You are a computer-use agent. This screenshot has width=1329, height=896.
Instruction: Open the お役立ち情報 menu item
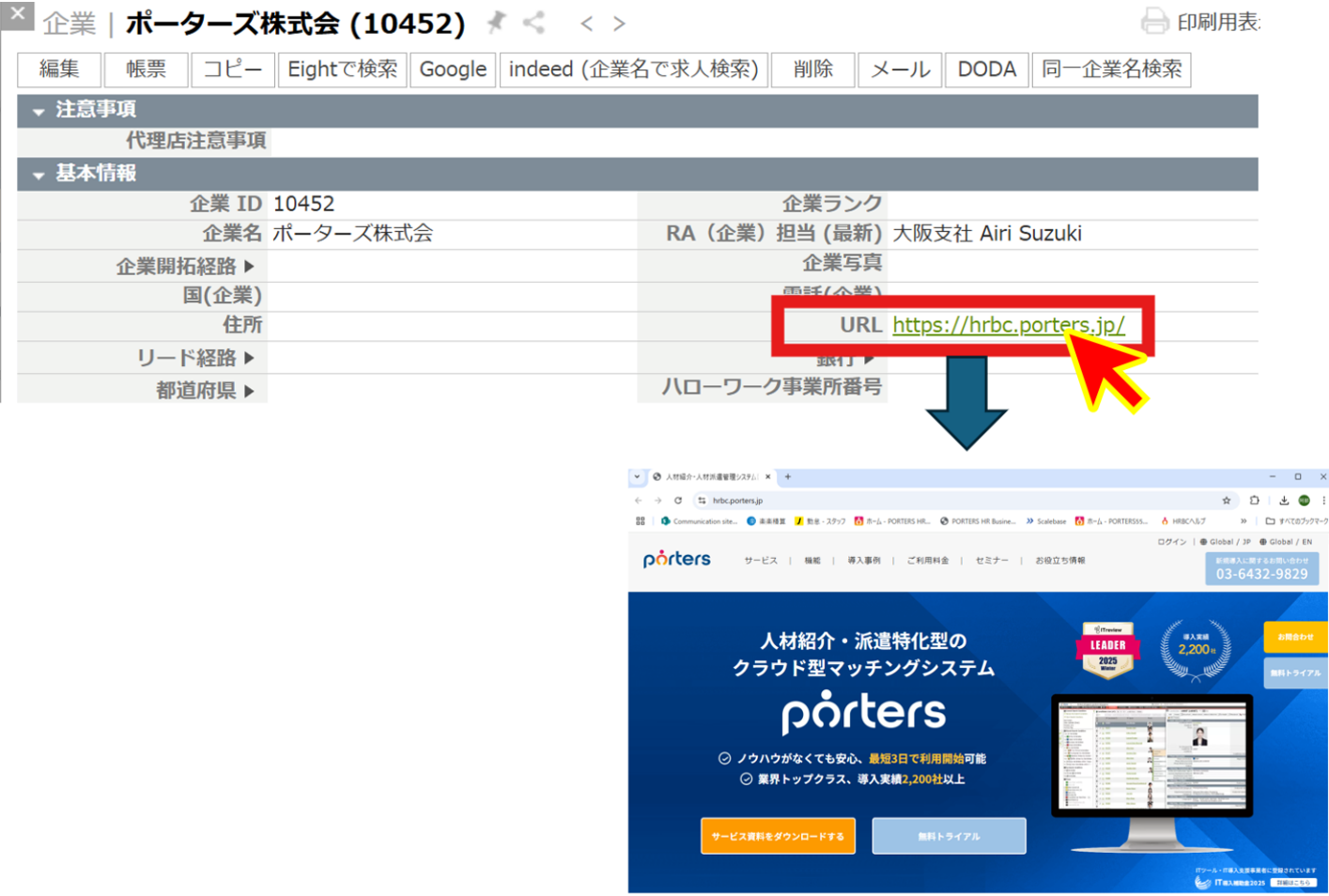pyautogui.click(x=1059, y=561)
